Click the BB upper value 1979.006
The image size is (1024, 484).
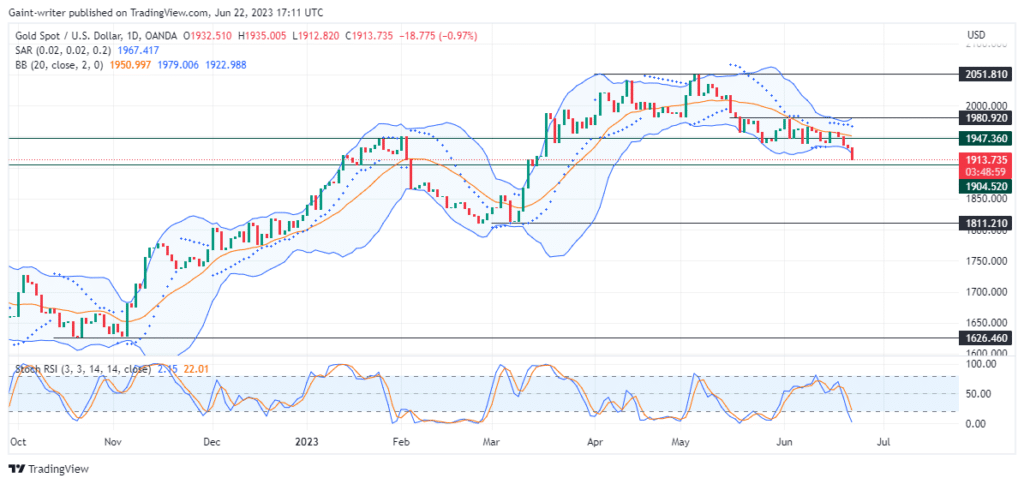(x=178, y=65)
